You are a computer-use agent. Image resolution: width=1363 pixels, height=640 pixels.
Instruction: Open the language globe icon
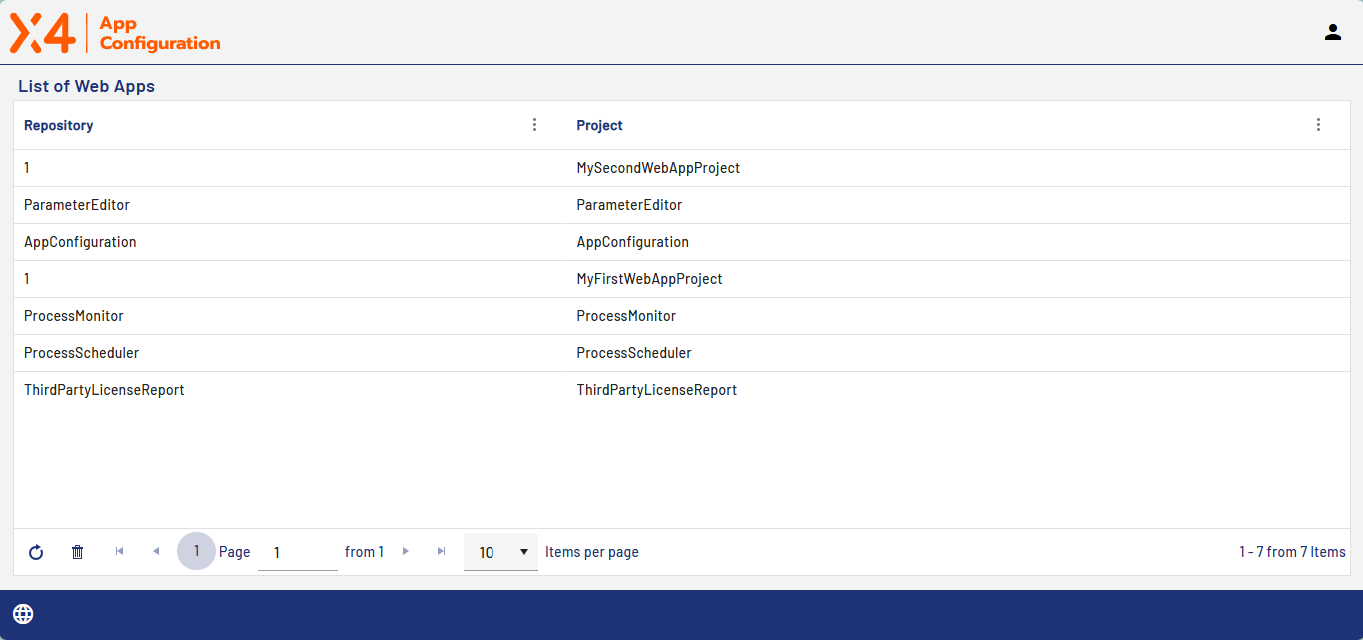(x=23, y=614)
